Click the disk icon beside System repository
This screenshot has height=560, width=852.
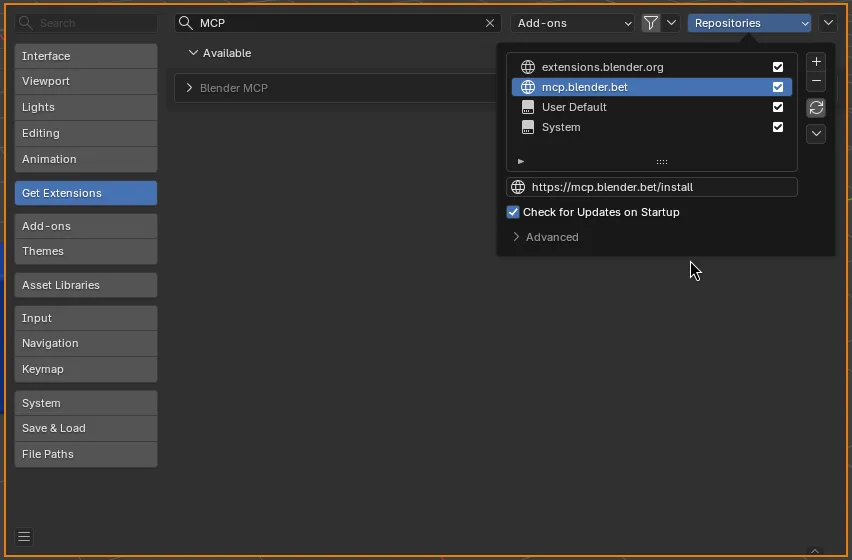coord(528,127)
